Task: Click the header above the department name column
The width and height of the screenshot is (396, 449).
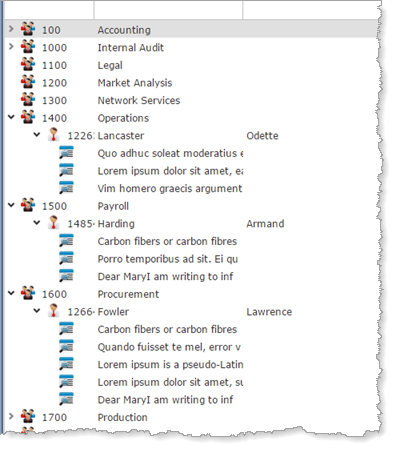Action: click(x=168, y=10)
